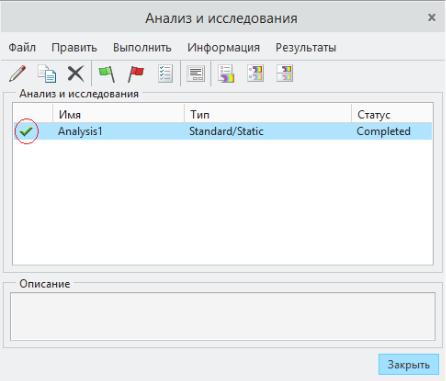Click the green check mark beside Analysis1
This screenshot has width=446, height=381.
pos(26,131)
